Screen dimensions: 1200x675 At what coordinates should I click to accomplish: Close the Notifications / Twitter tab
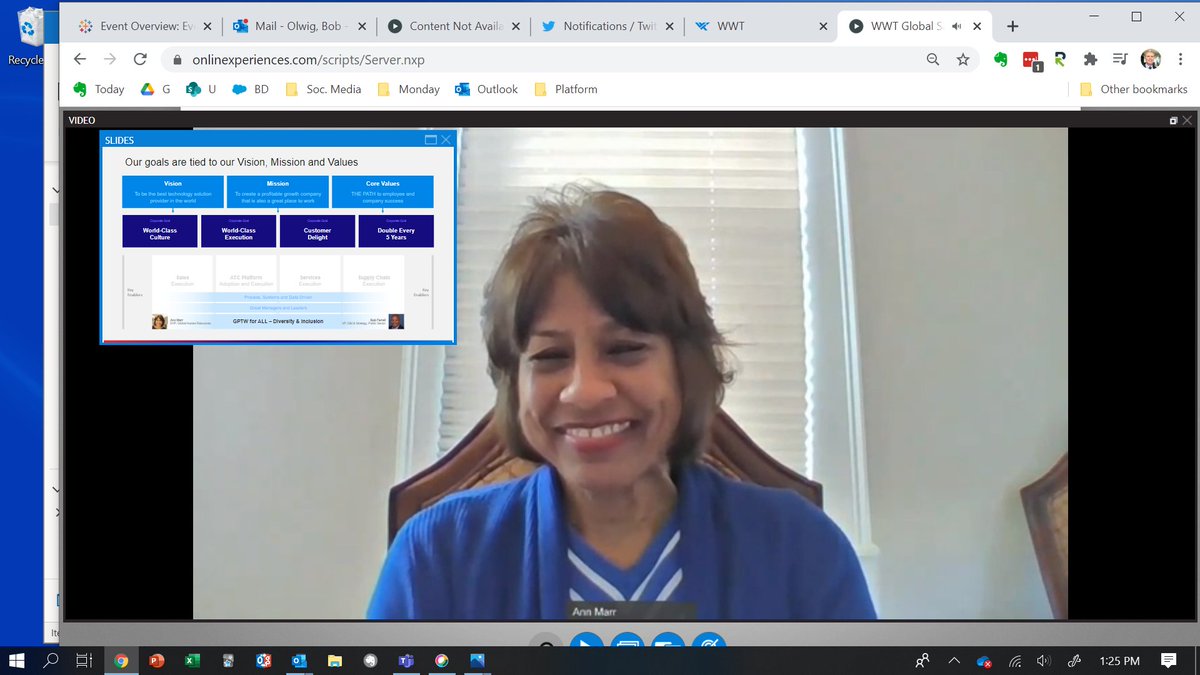point(669,27)
